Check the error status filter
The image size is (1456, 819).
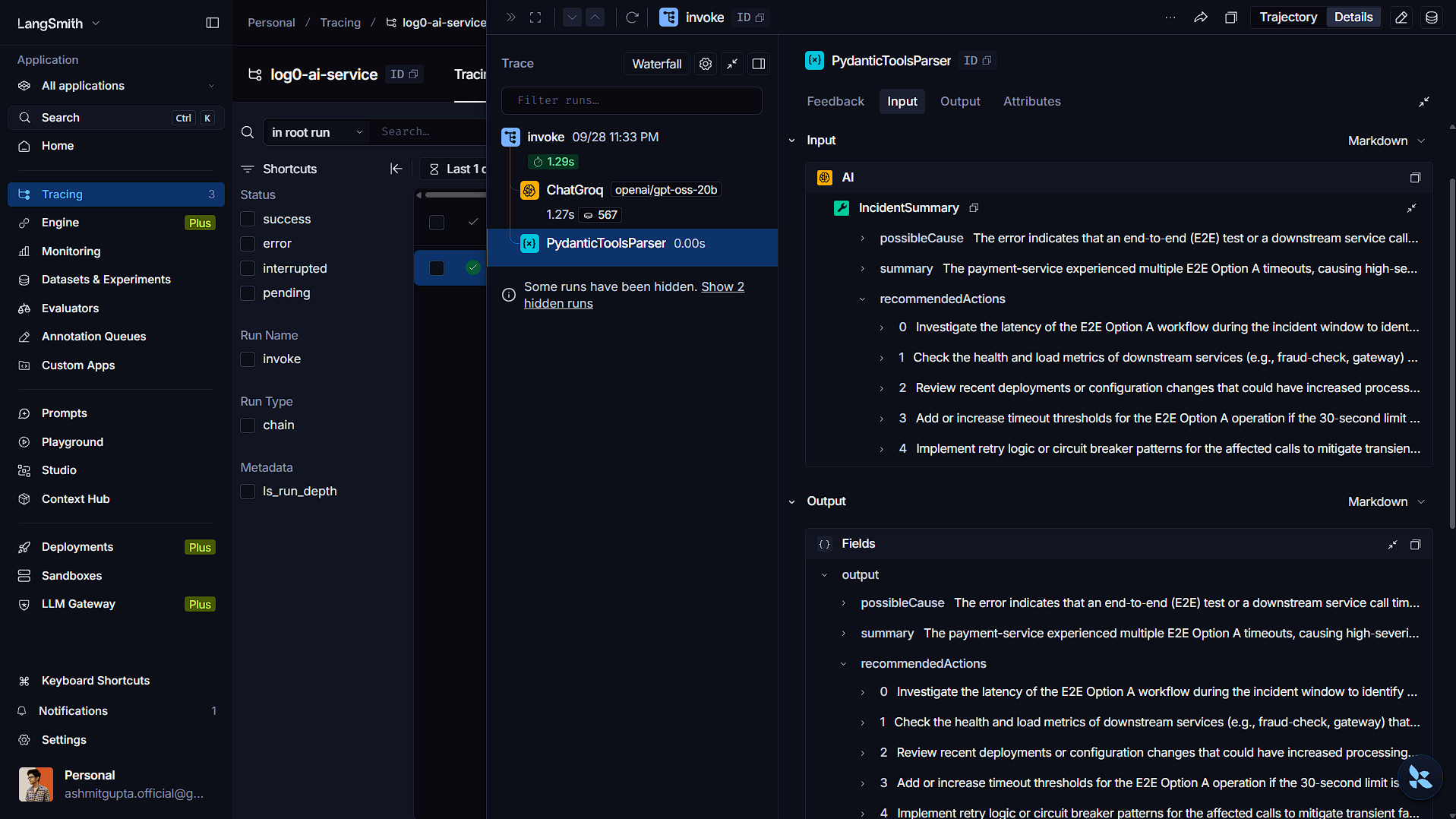click(x=248, y=243)
